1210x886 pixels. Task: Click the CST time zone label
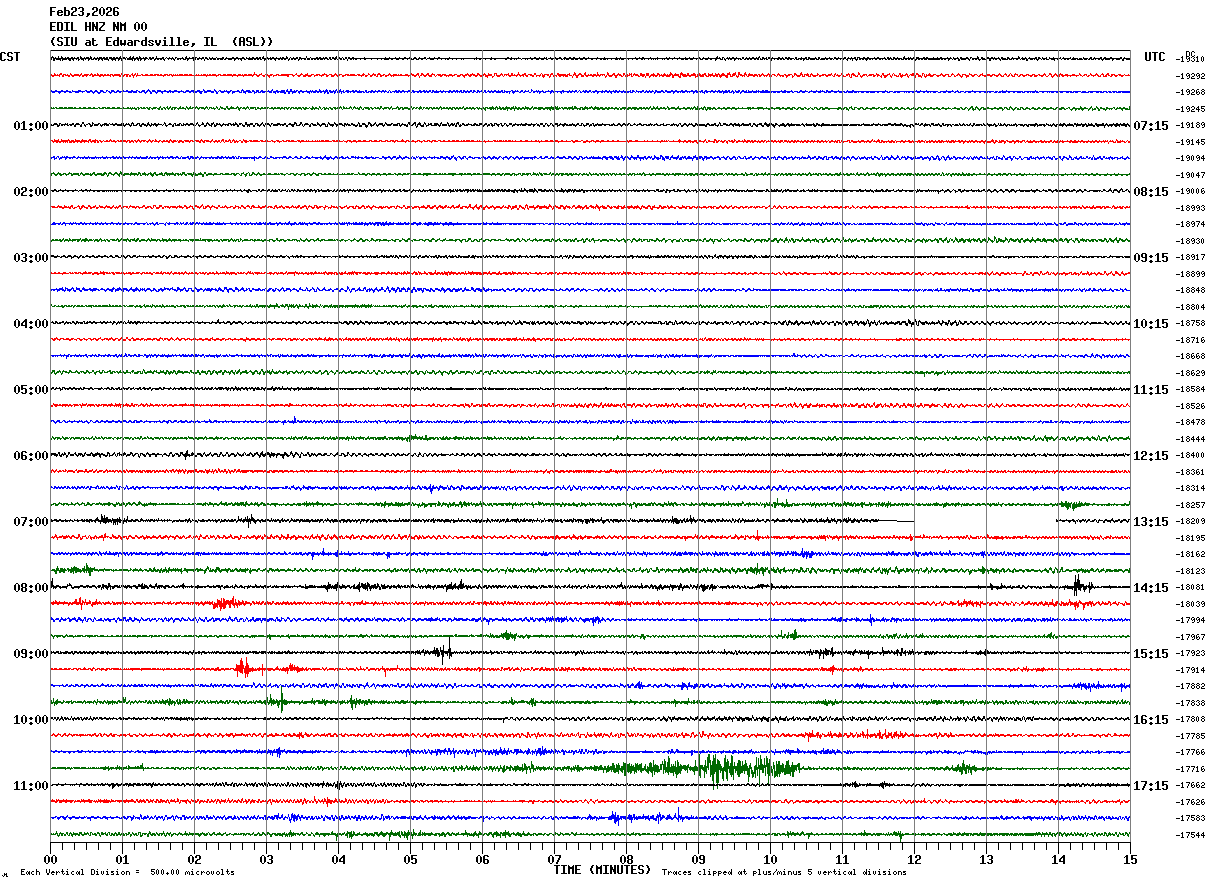(x=10, y=57)
